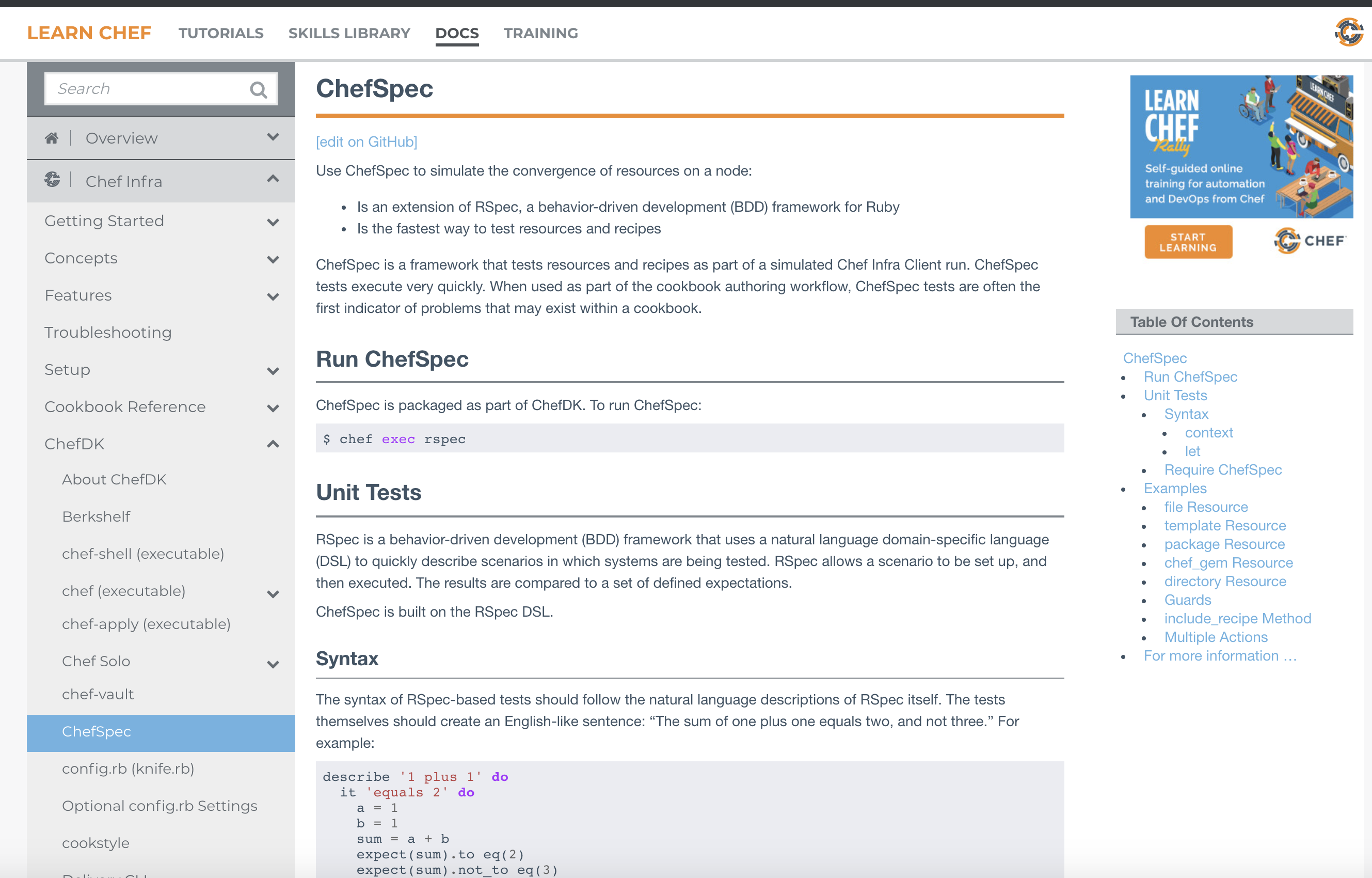Collapse the ChefDK menu chevron
Screen dimensions: 1372x878
(x=273, y=444)
